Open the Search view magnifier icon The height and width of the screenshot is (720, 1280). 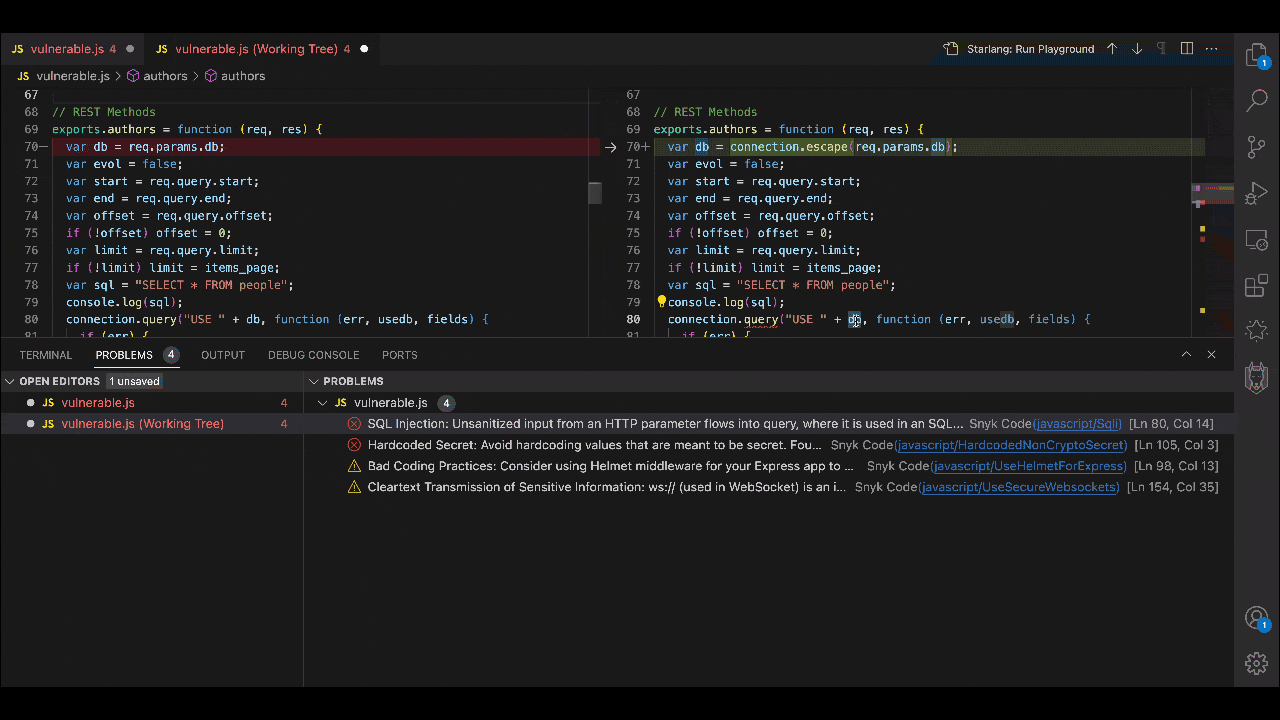[x=1256, y=101]
